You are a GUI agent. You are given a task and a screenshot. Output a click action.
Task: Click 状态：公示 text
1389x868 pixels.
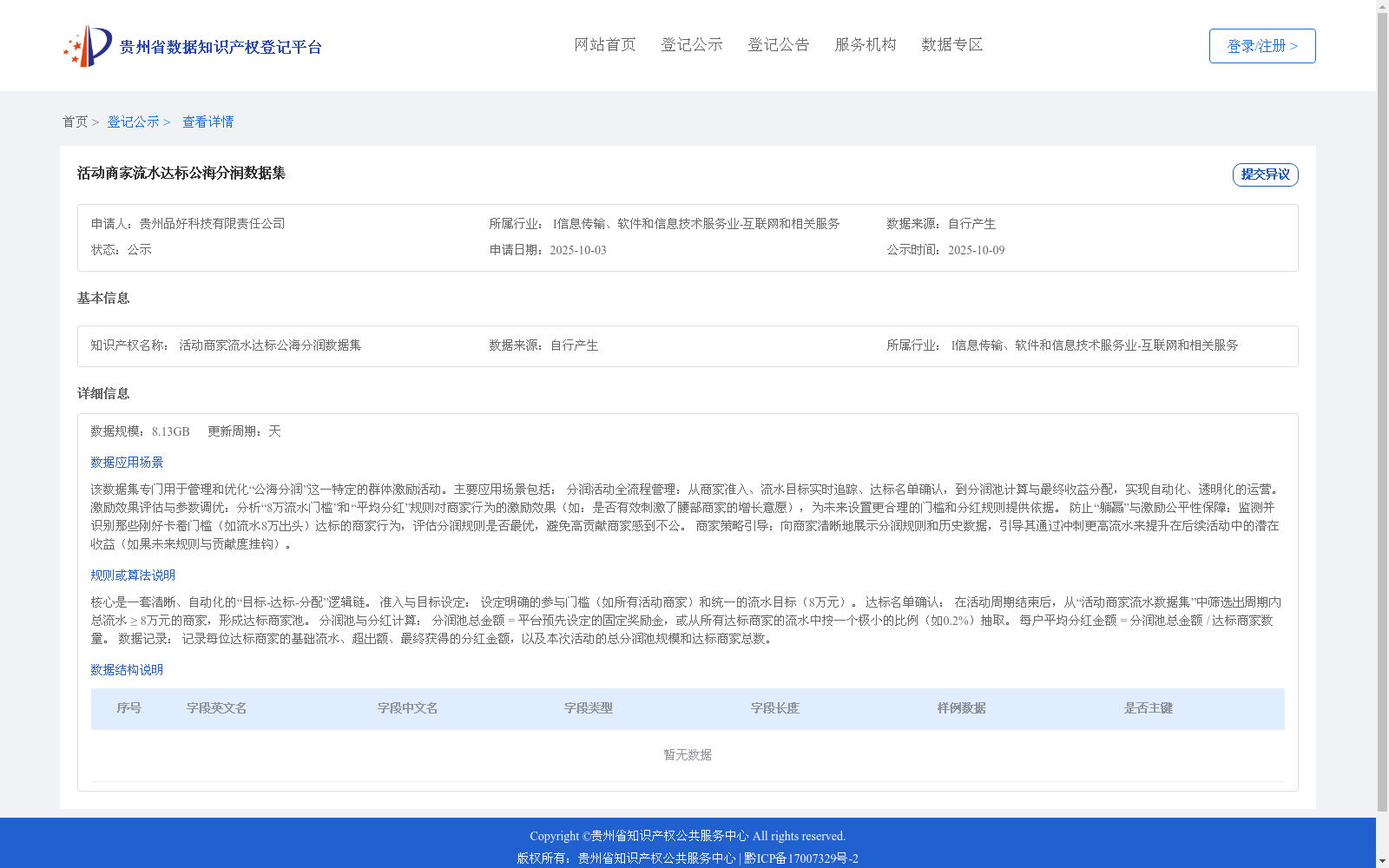[x=121, y=250]
